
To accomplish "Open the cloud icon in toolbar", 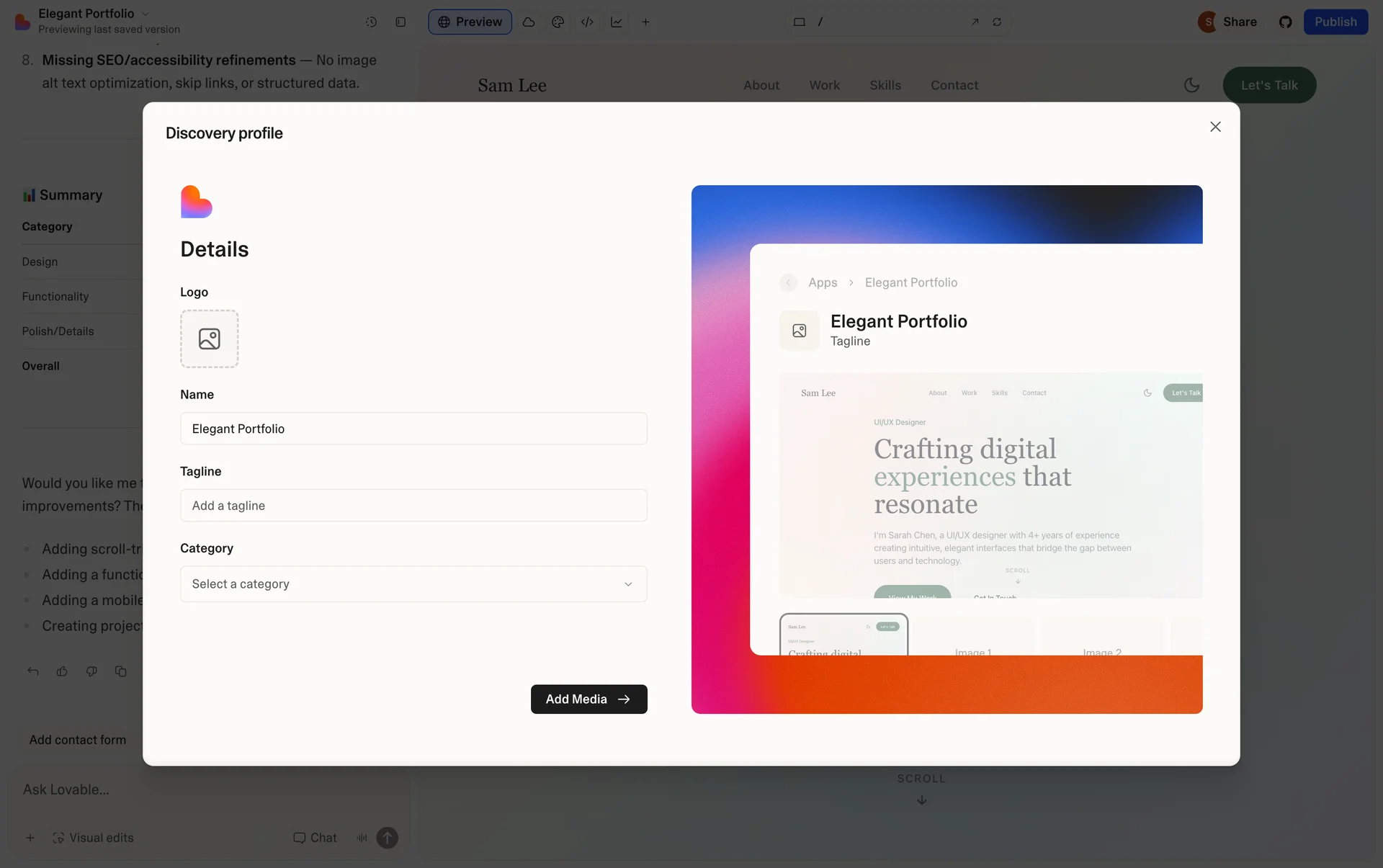I will 529,22.
